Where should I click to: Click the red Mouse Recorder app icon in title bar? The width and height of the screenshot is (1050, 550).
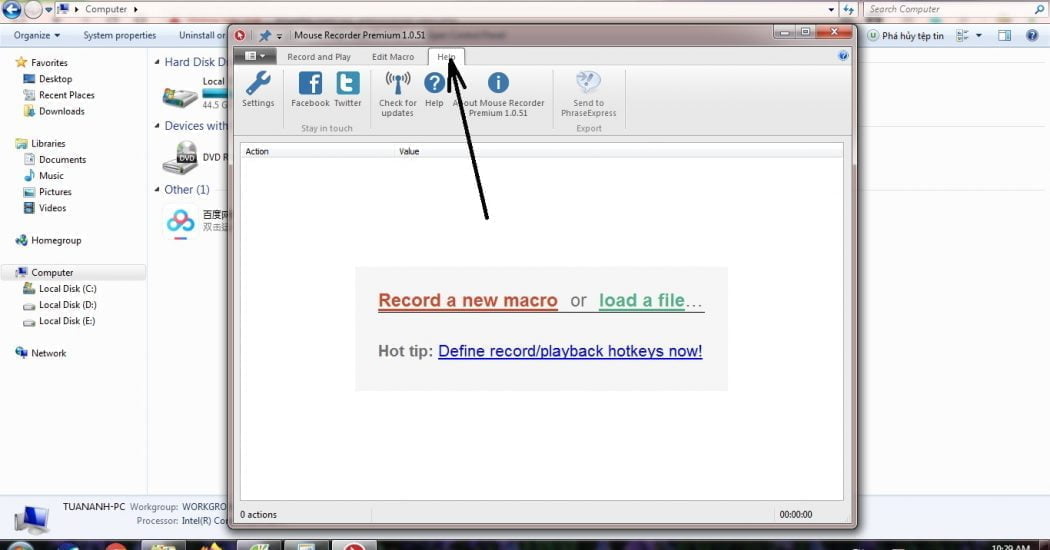(240, 36)
